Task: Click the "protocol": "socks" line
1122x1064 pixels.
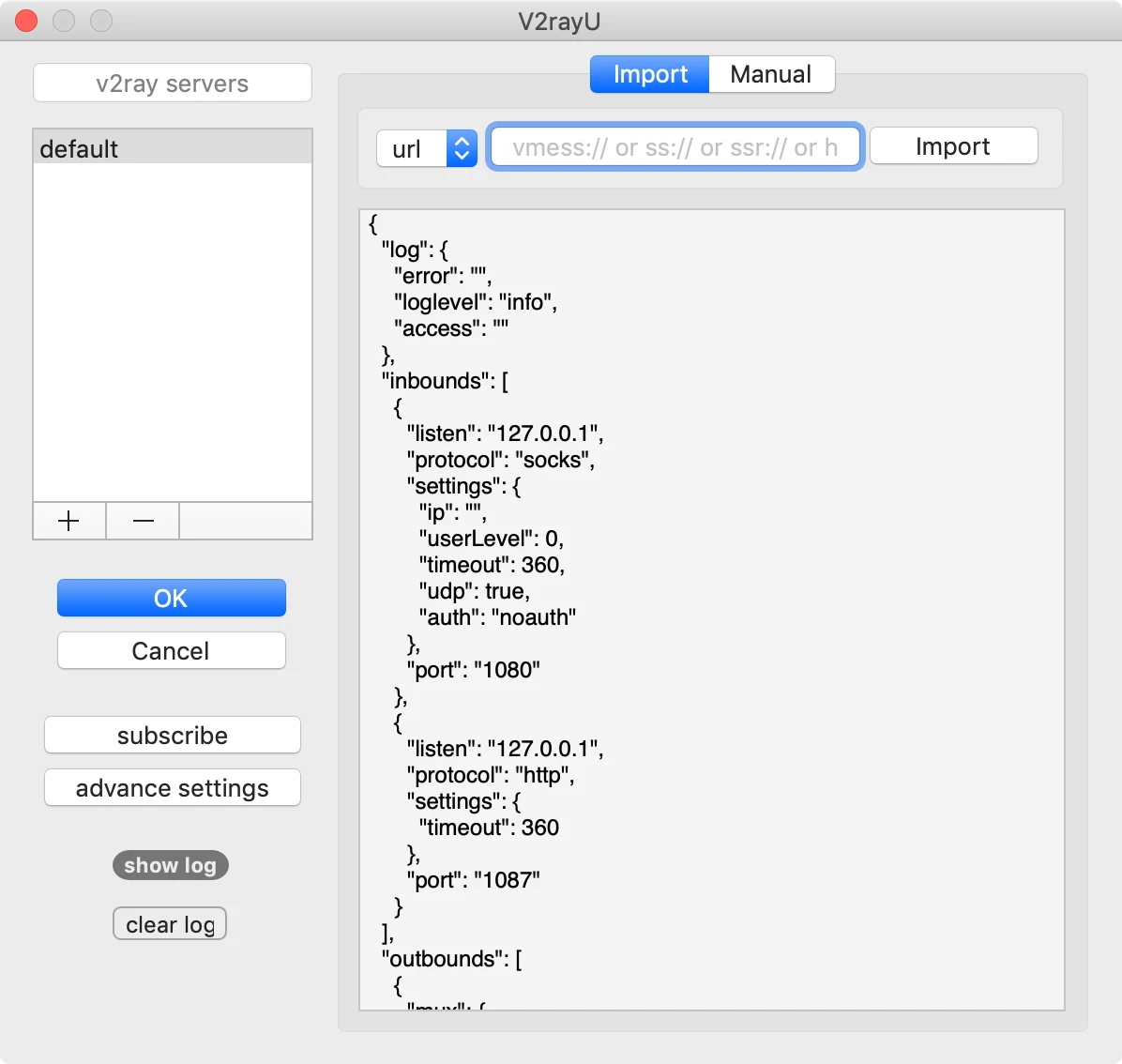Action: pos(500,460)
